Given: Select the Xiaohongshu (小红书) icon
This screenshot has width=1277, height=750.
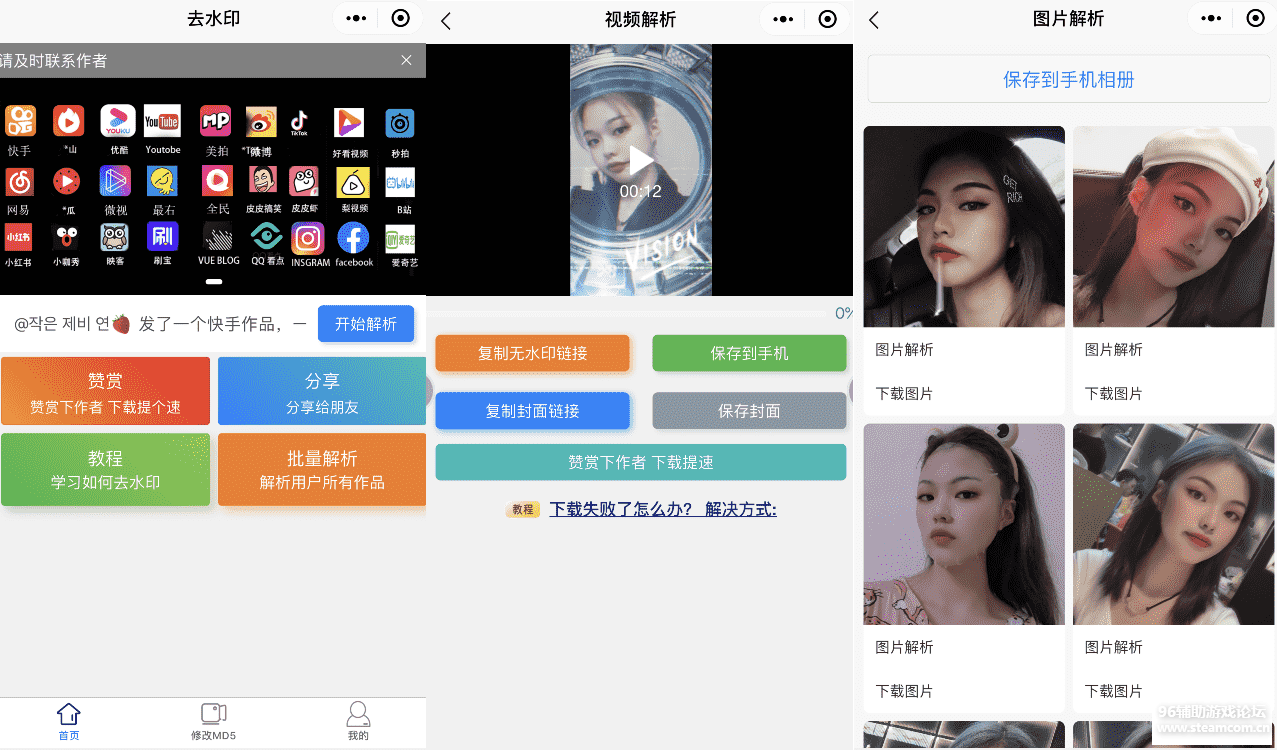Looking at the screenshot, I should click(x=18, y=239).
